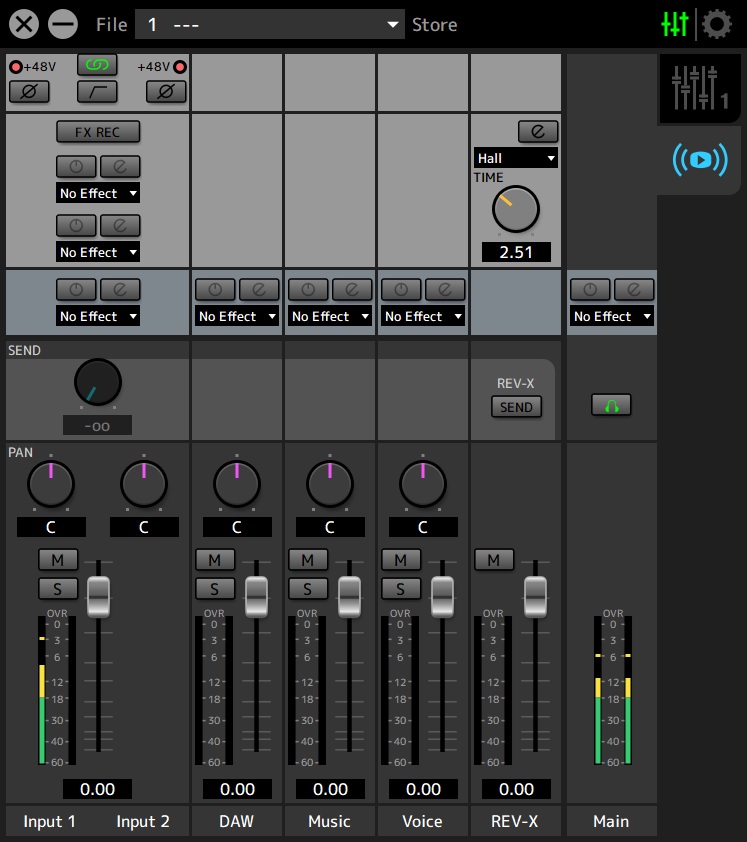Screen dimensions: 747x842
Task: Open the Main channel No Effect dropdown
Action: tap(612, 316)
